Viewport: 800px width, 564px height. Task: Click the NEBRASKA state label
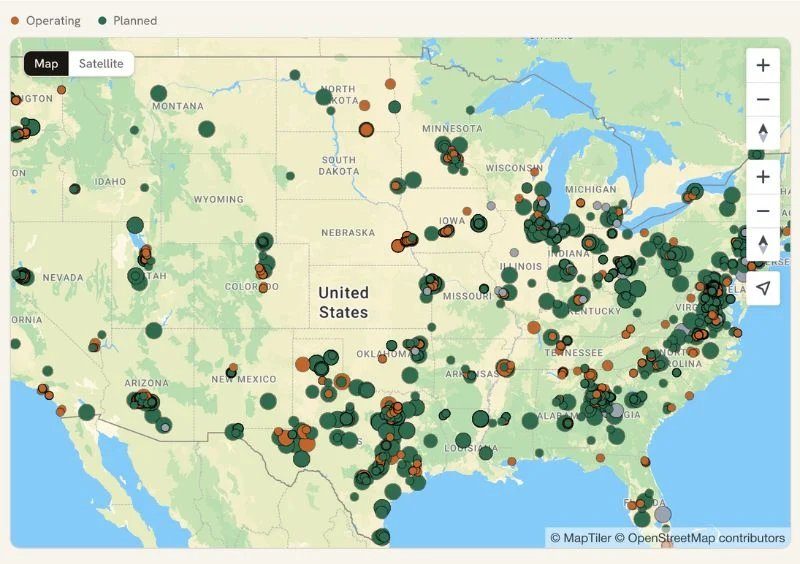(348, 233)
